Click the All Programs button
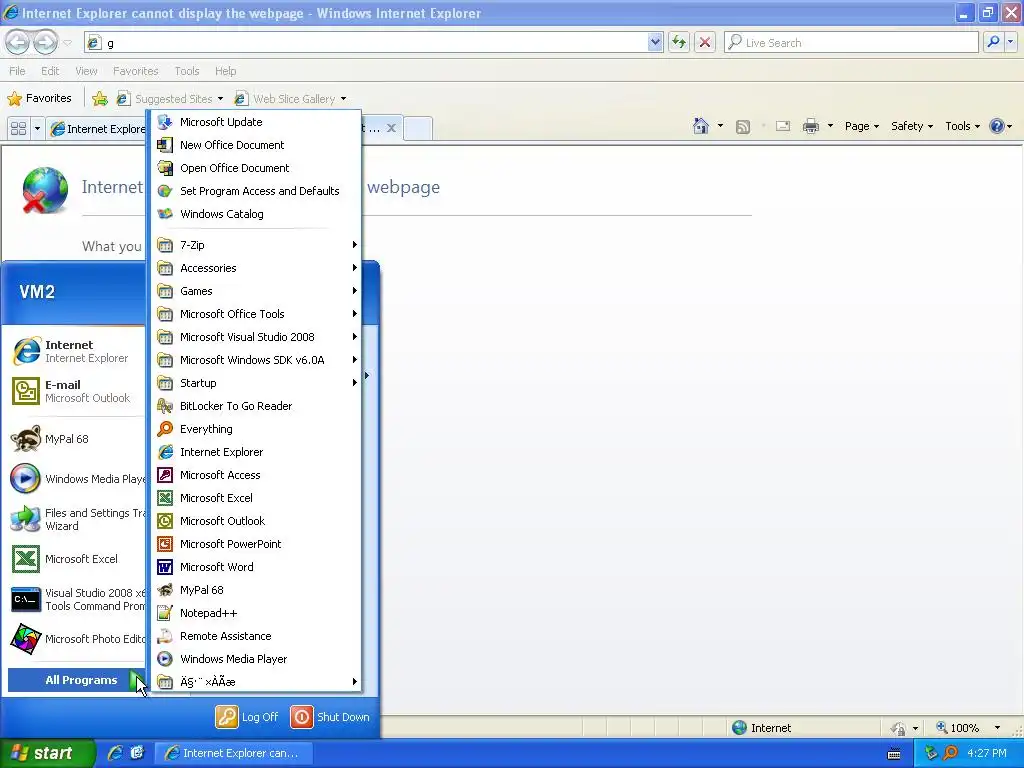This screenshot has width=1024, height=768. (x=77, y=680)
